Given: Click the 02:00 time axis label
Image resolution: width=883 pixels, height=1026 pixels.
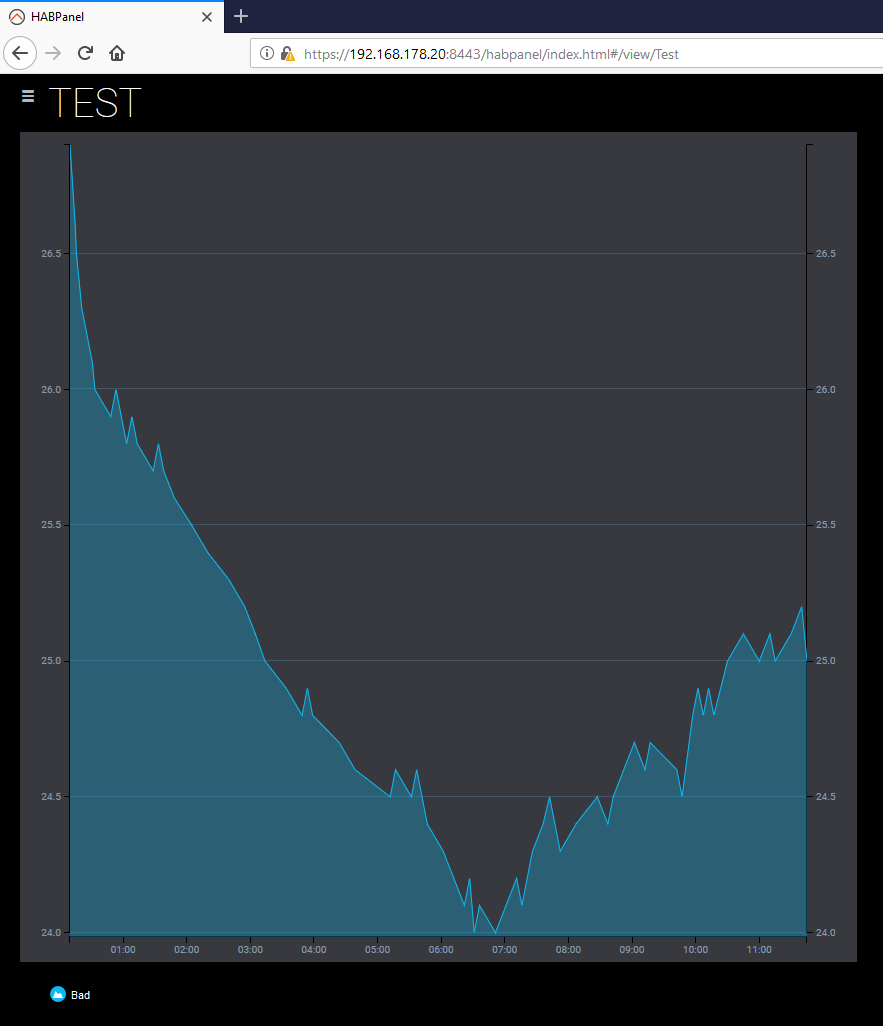Looking at the screenshot, I should [187, 949].
